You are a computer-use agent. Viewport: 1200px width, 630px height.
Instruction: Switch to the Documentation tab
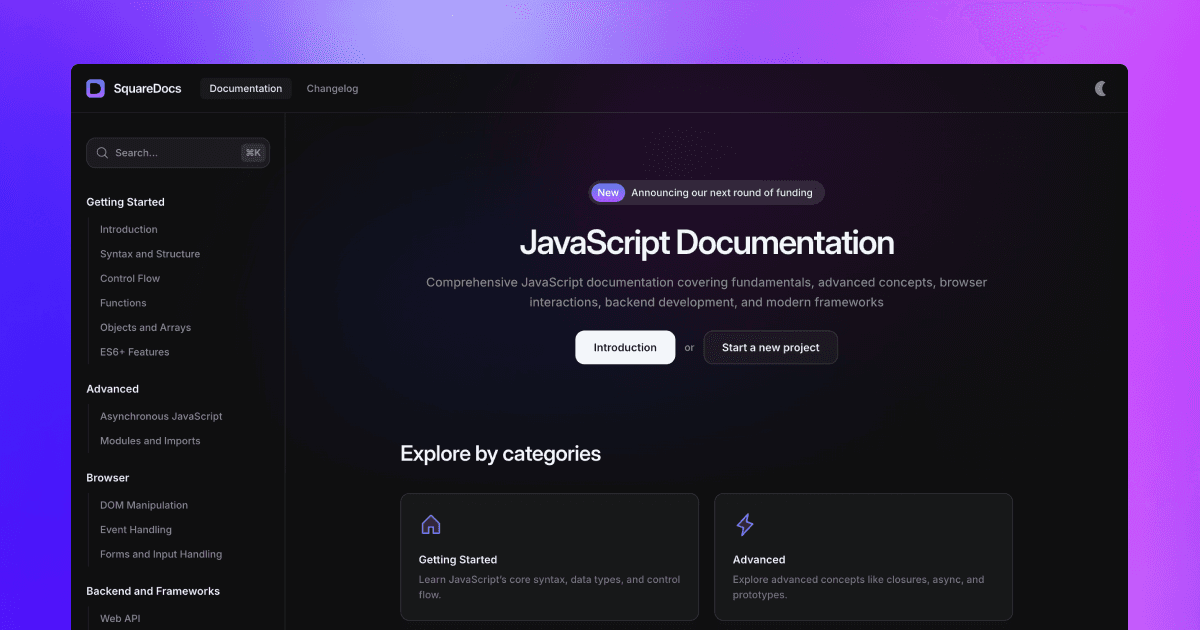245,88
